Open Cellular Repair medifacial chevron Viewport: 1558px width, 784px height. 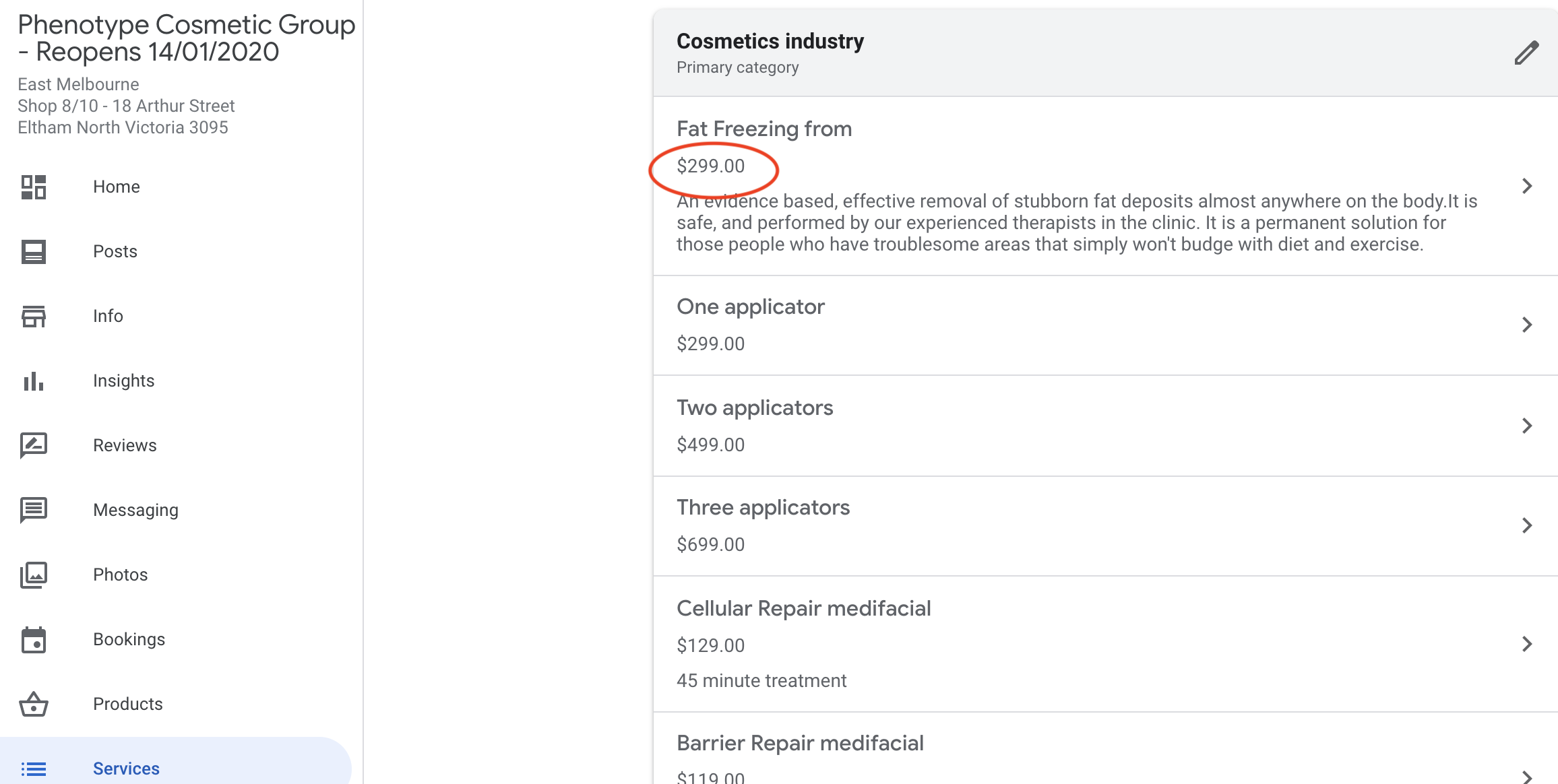click(1526, 644)
